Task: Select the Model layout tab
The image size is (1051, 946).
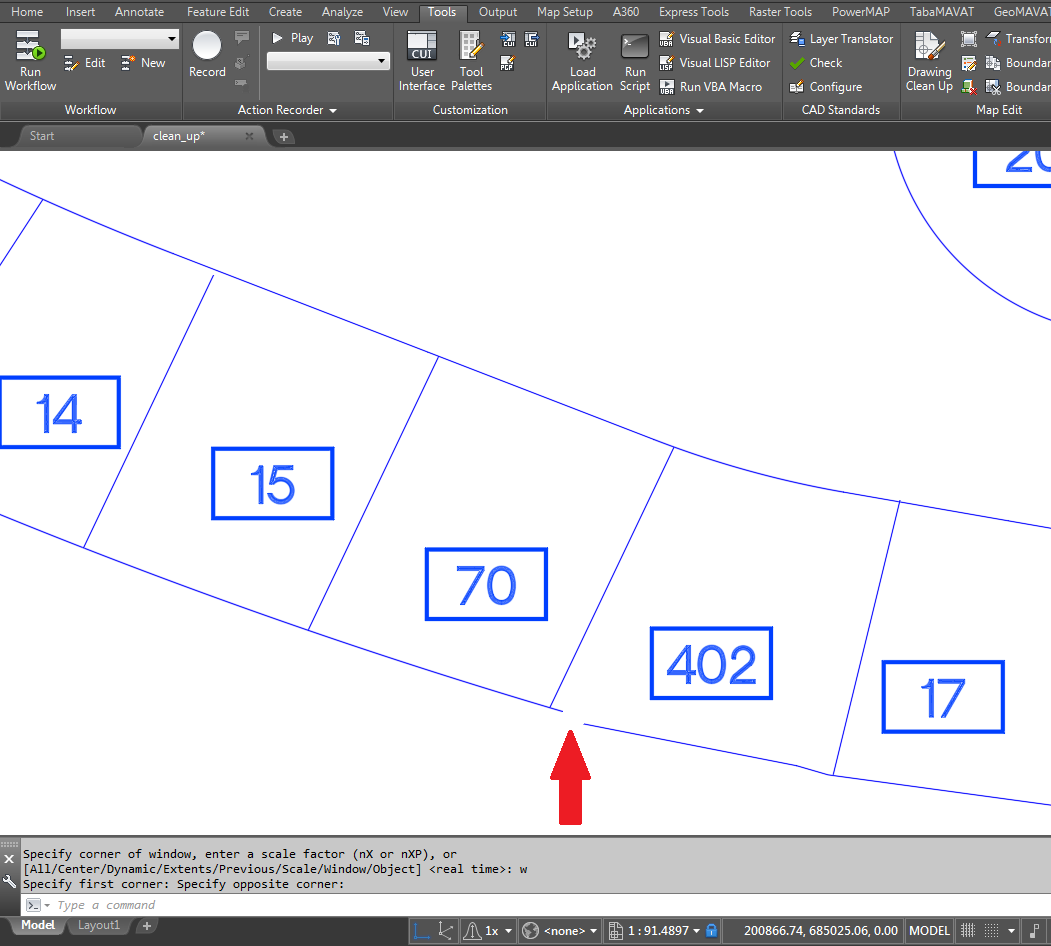Action: [x=38, y=925]
